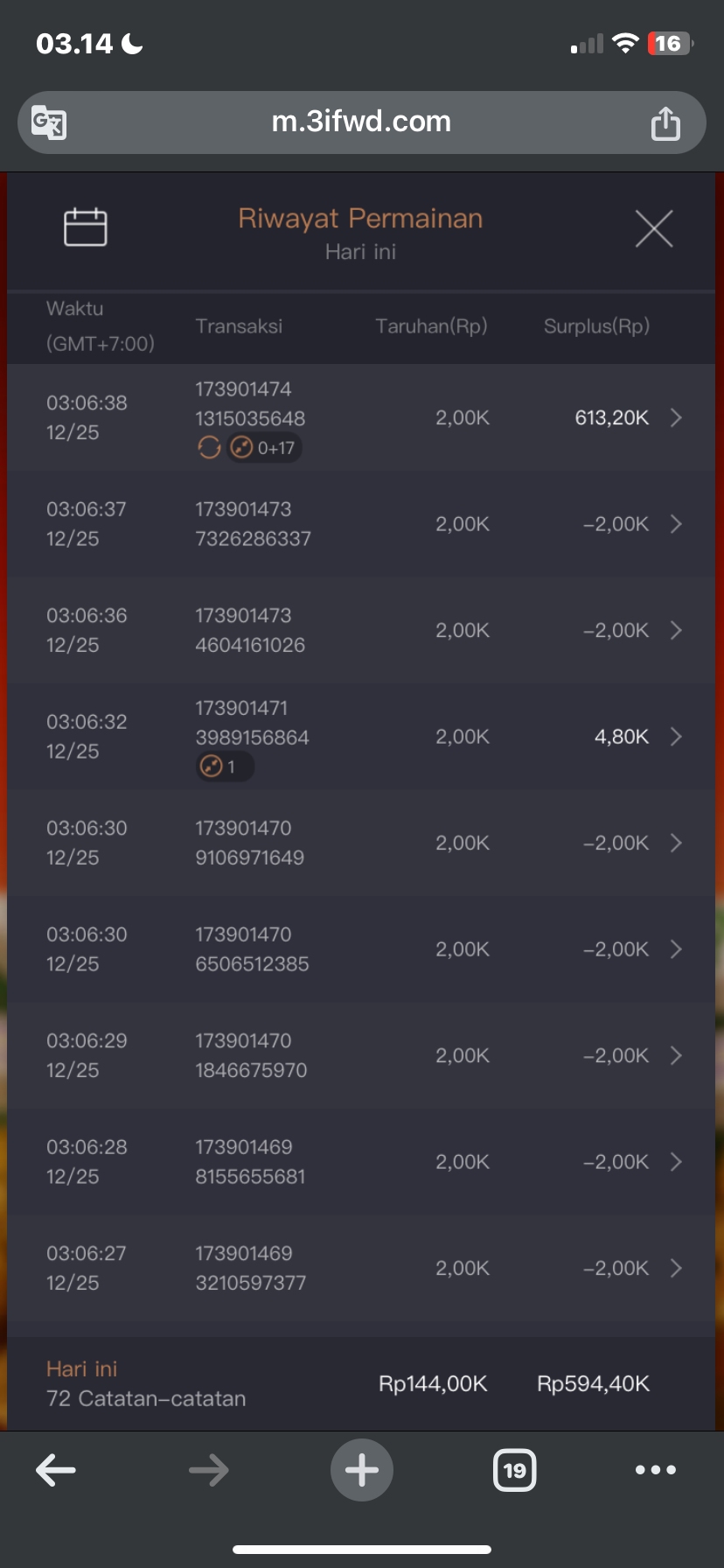Tap the free spin badge 0+17
The image size is (724, 1568).
click(x=265, y=448)
